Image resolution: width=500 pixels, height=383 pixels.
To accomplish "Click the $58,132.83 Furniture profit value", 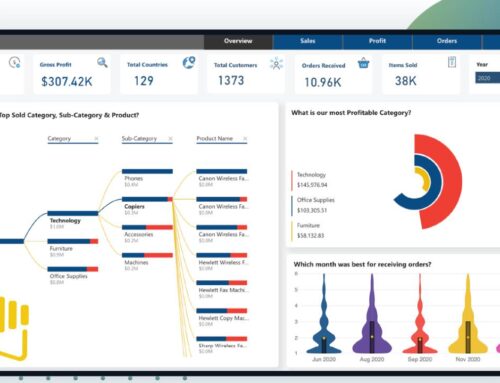I will tap(310, 235).
